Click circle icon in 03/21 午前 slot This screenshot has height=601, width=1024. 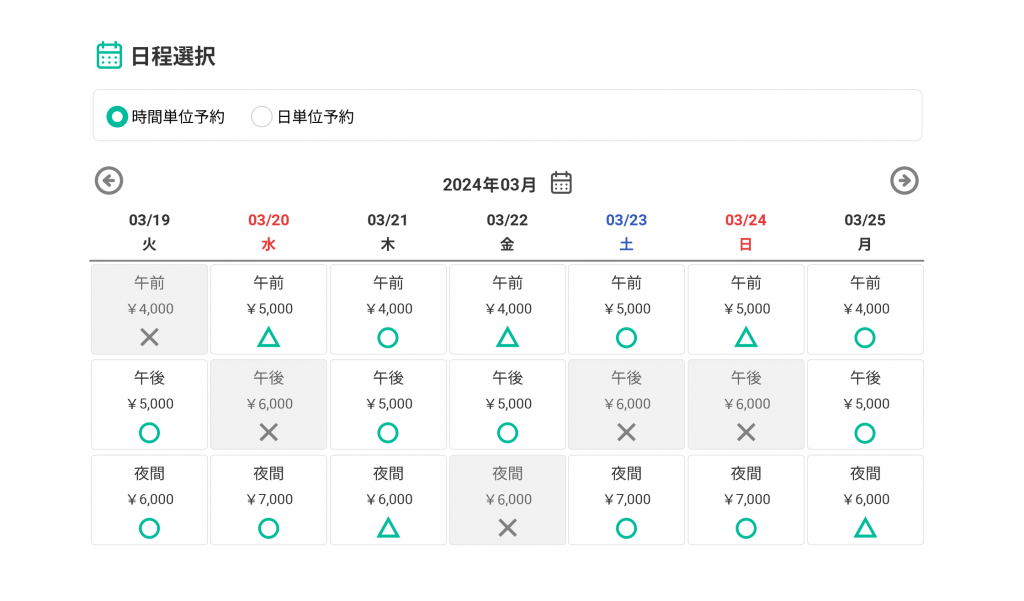[x=388, y=338]
